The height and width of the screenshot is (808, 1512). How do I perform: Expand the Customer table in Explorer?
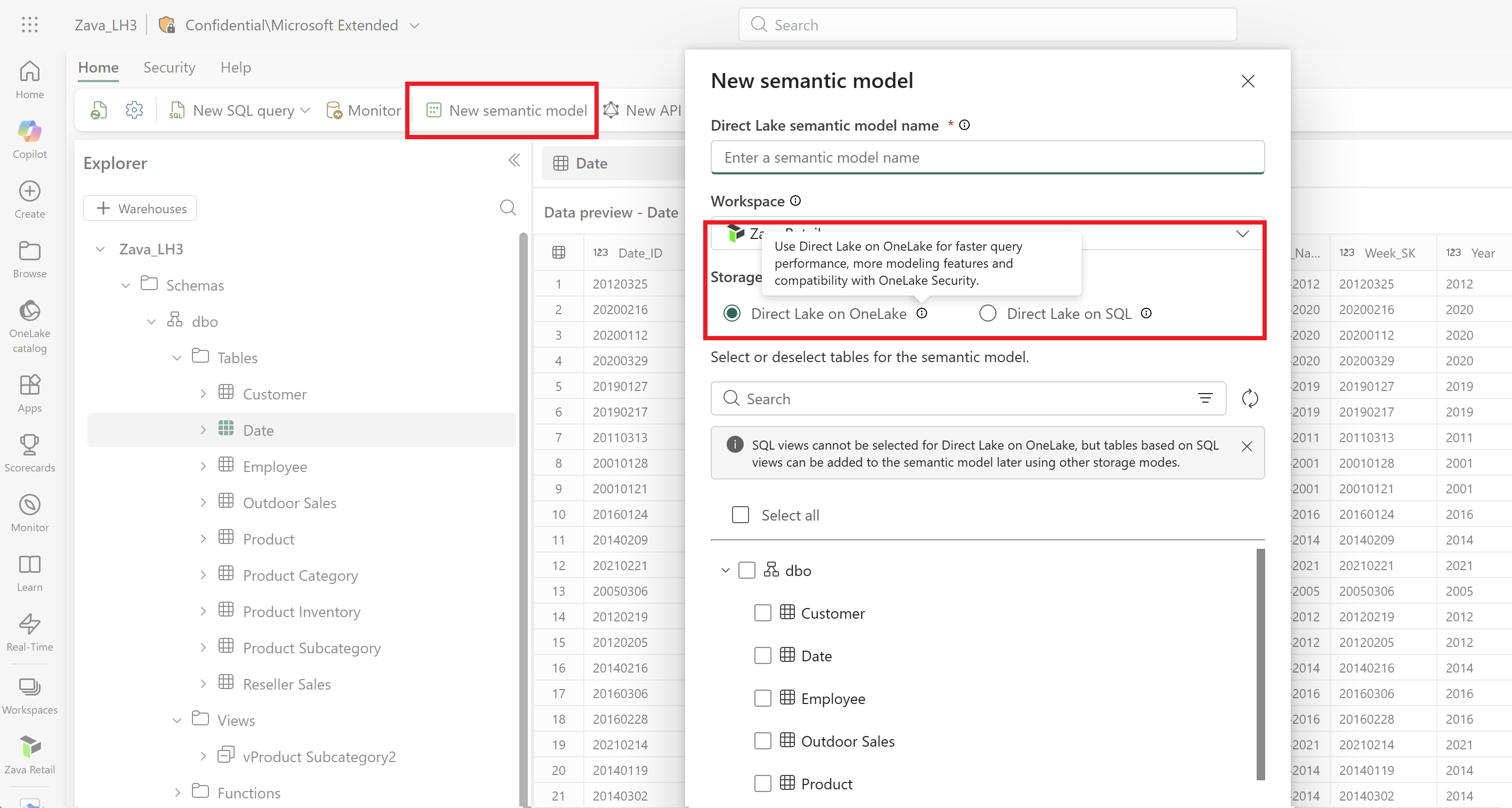click(203, 394)
